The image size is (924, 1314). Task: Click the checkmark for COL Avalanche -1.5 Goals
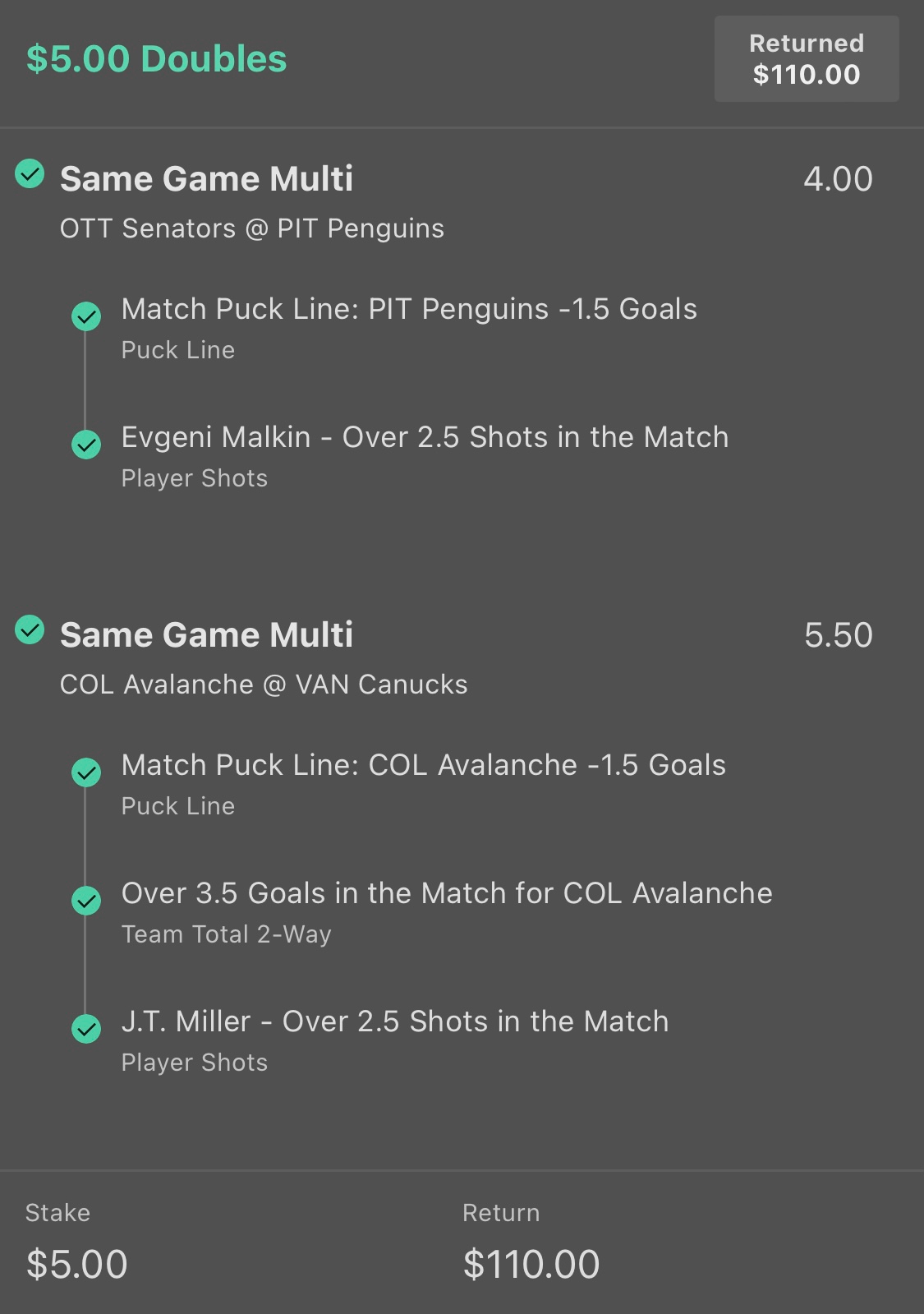tap(86, 772)
